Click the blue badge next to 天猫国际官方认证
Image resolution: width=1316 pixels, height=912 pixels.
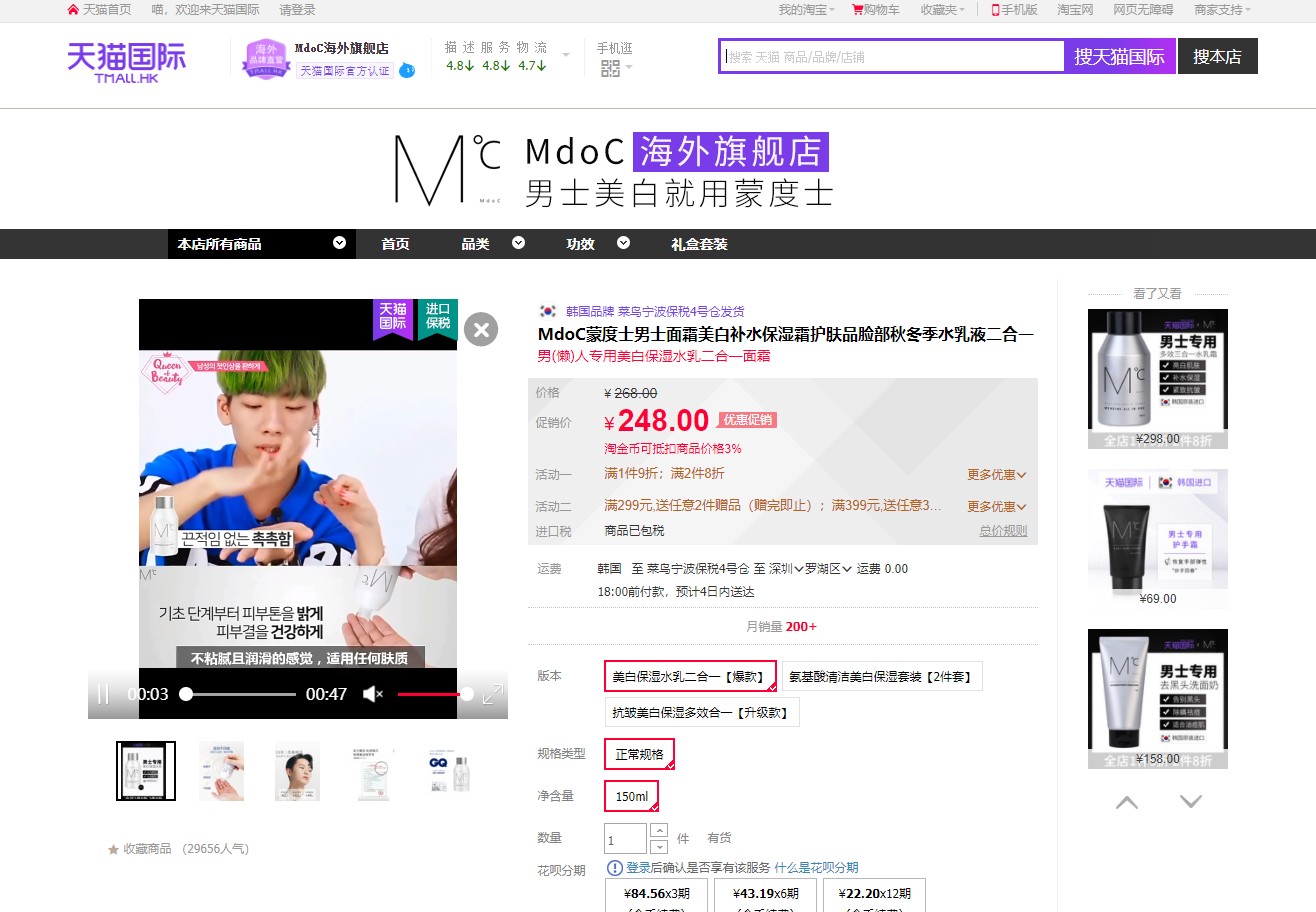point(406,71)
